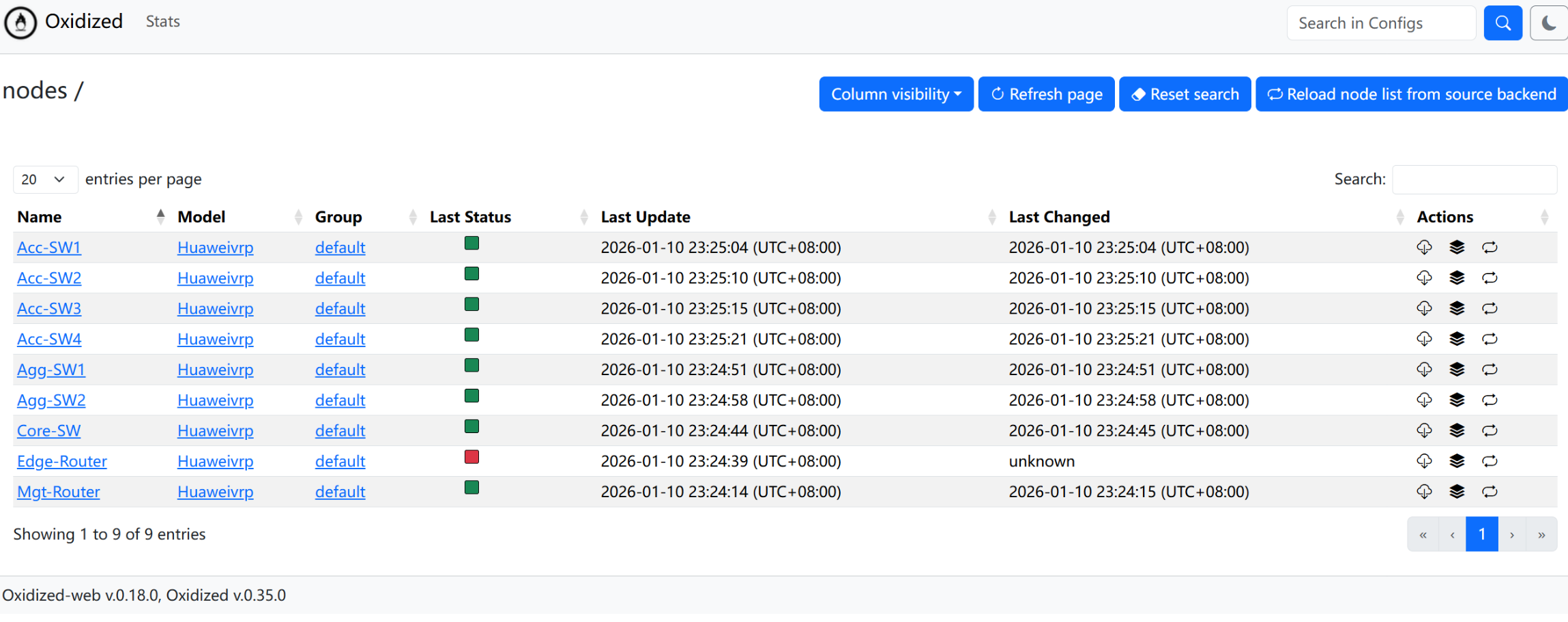Screen dimensions: 1568x622
Task: Update-now refresh icon for Acc-SW1
Action: 1490,248
